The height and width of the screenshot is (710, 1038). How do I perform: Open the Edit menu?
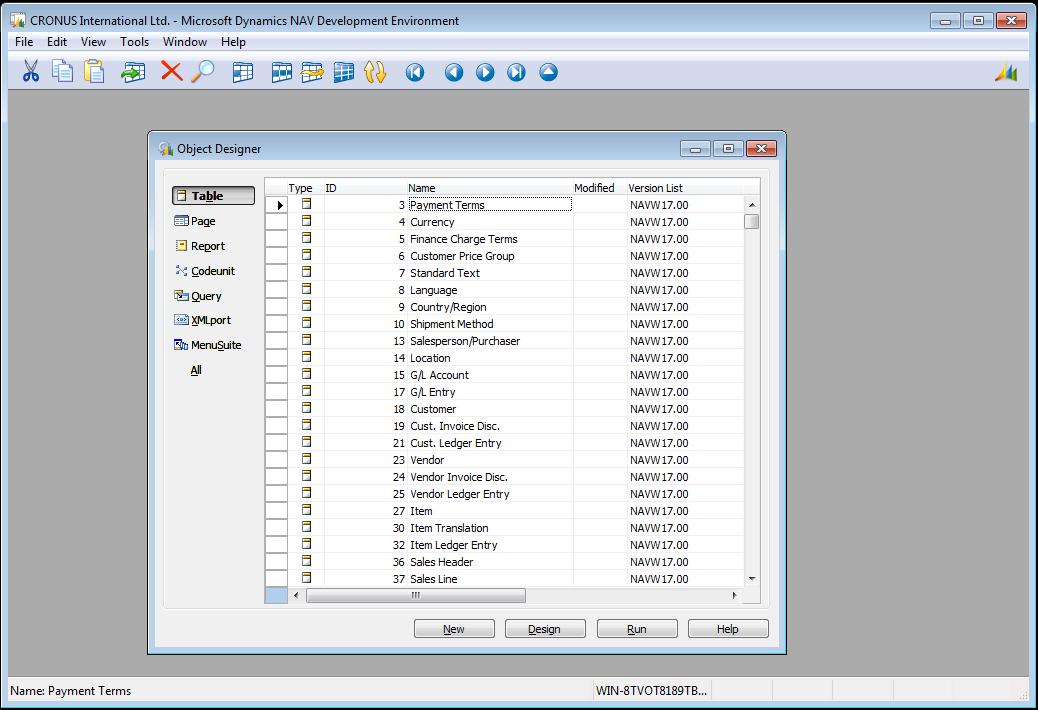click(x=57, y=42)
